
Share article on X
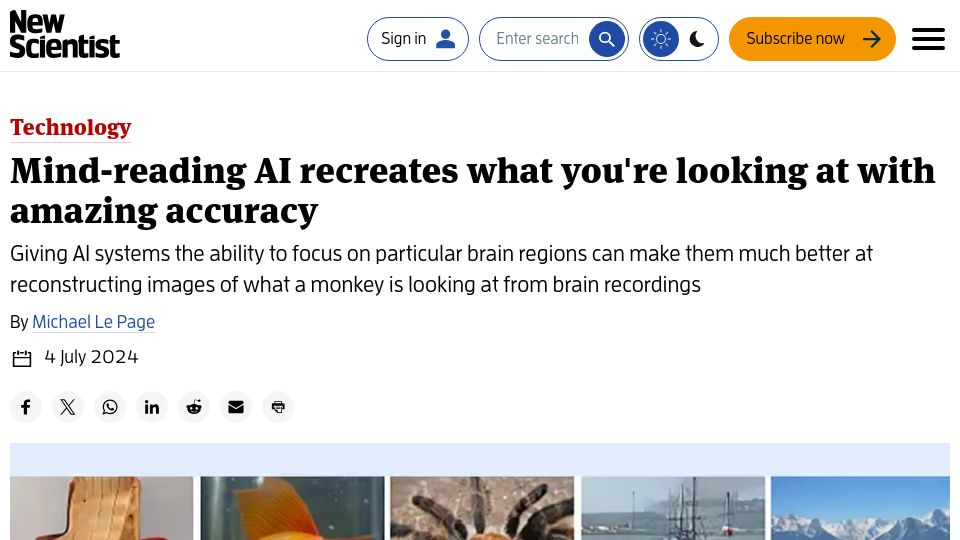[x=68, y=407]
